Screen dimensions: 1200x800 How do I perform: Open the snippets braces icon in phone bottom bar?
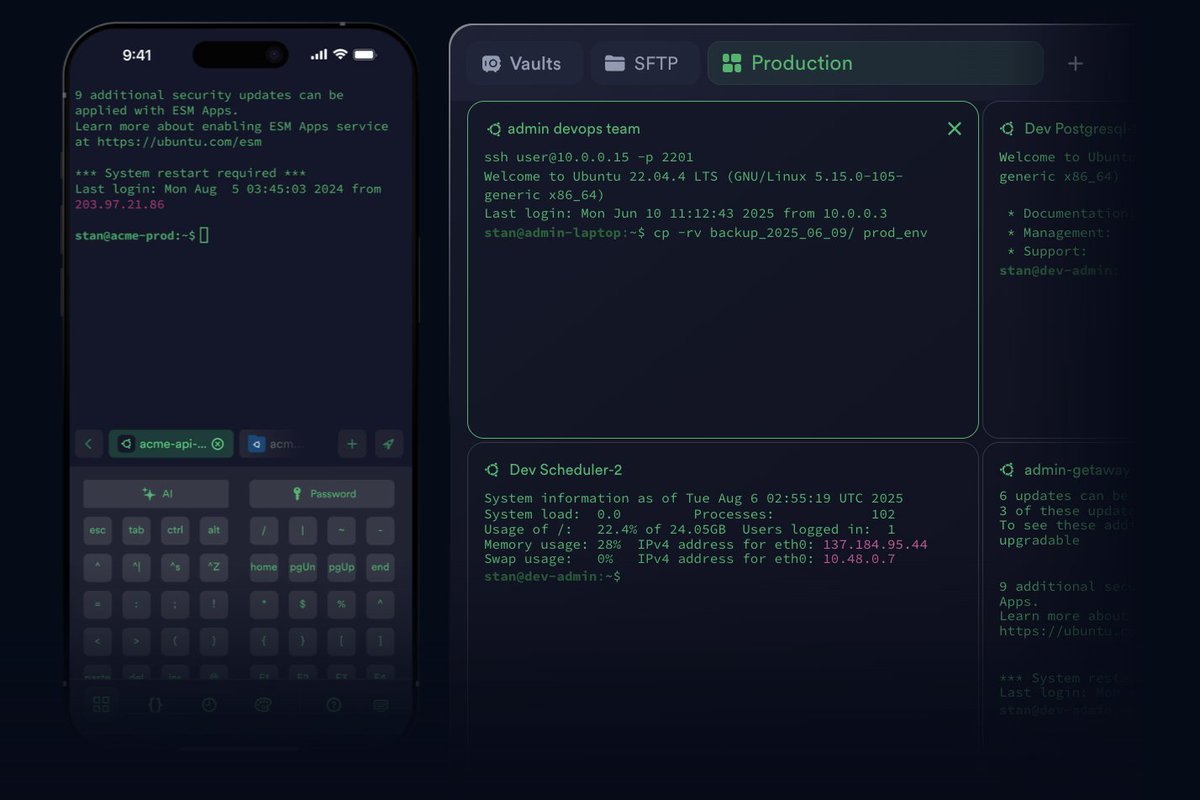[x=155, y=705]
